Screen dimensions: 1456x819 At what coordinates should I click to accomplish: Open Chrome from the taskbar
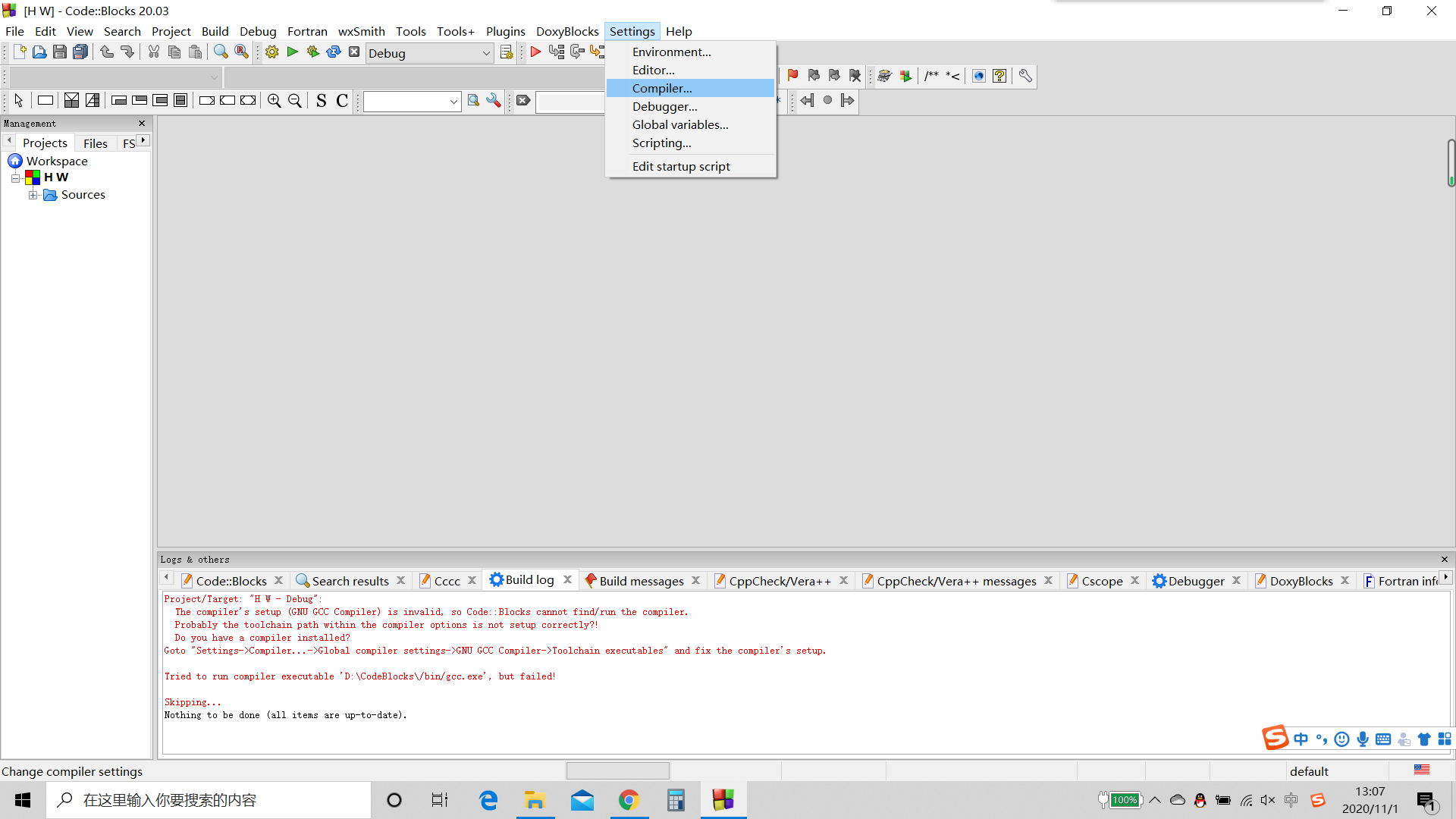629,800
